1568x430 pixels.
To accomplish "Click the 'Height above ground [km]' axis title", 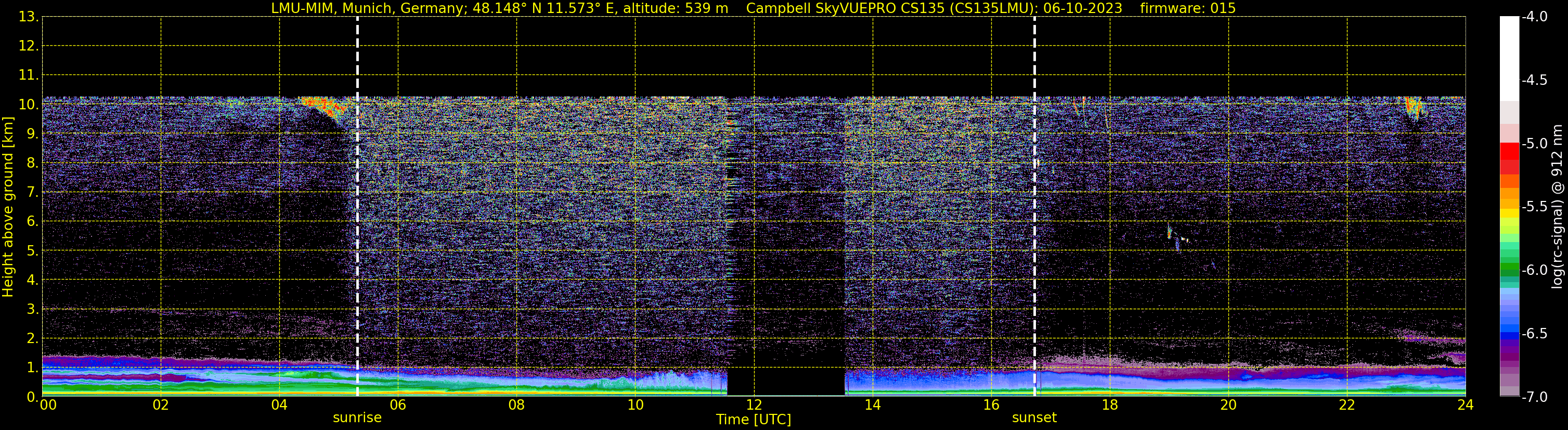I will point(8,207).
